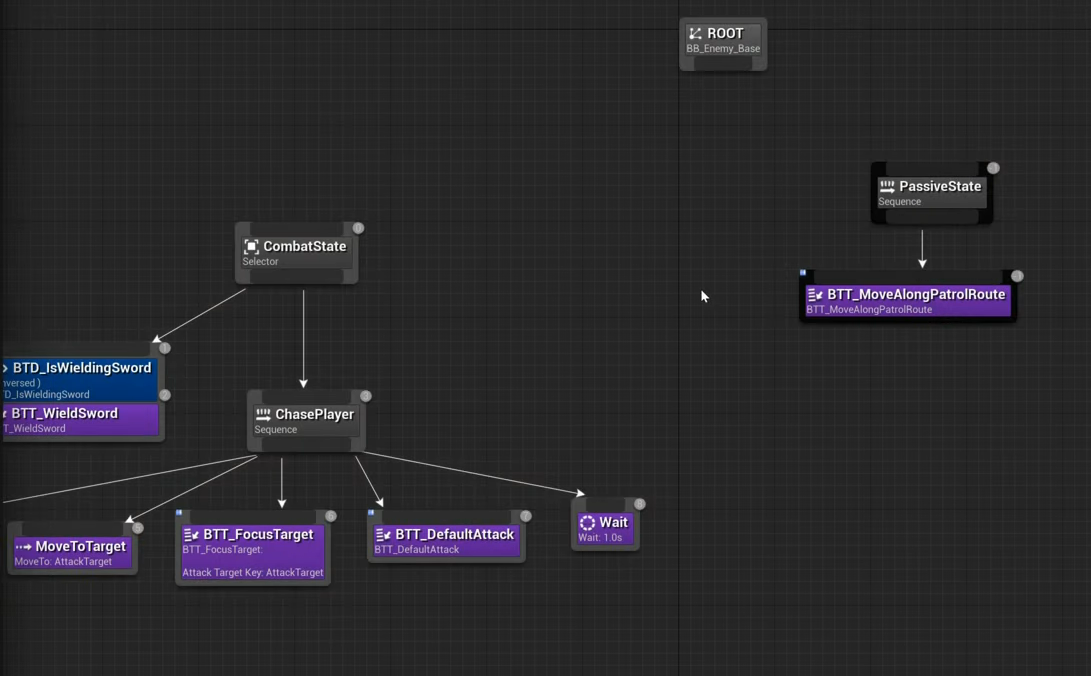Click the CombatState selector icon
Viewport: 1091px width, 676px height.
point(251,247)
